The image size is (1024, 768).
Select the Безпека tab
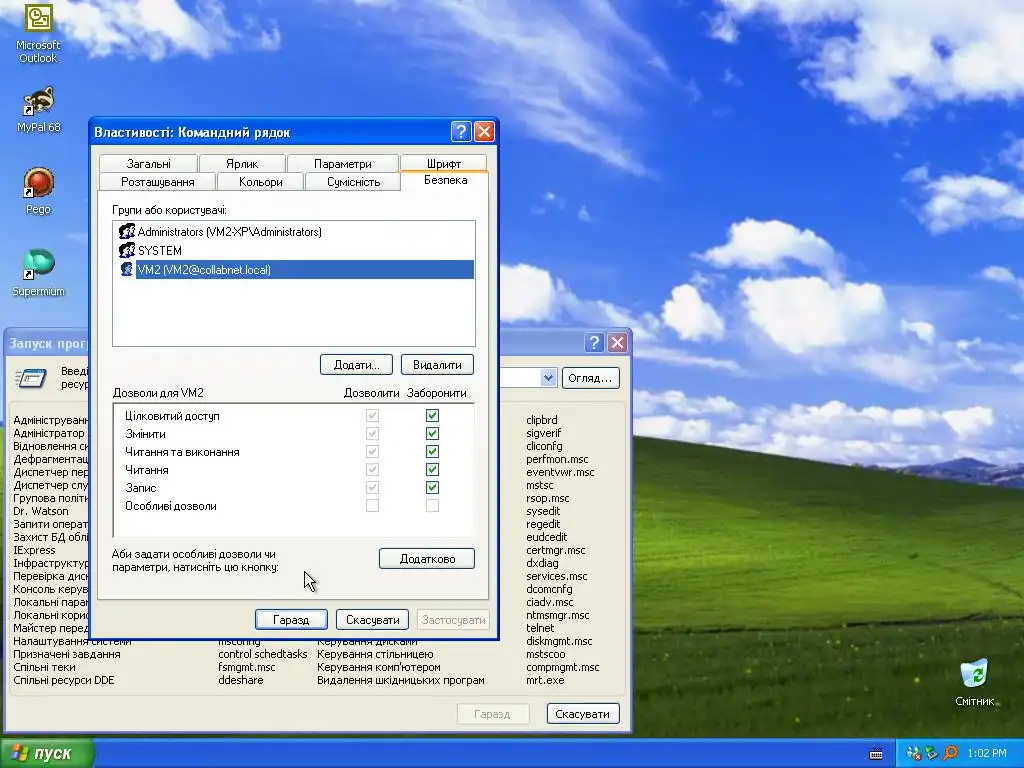pos(445,180)
